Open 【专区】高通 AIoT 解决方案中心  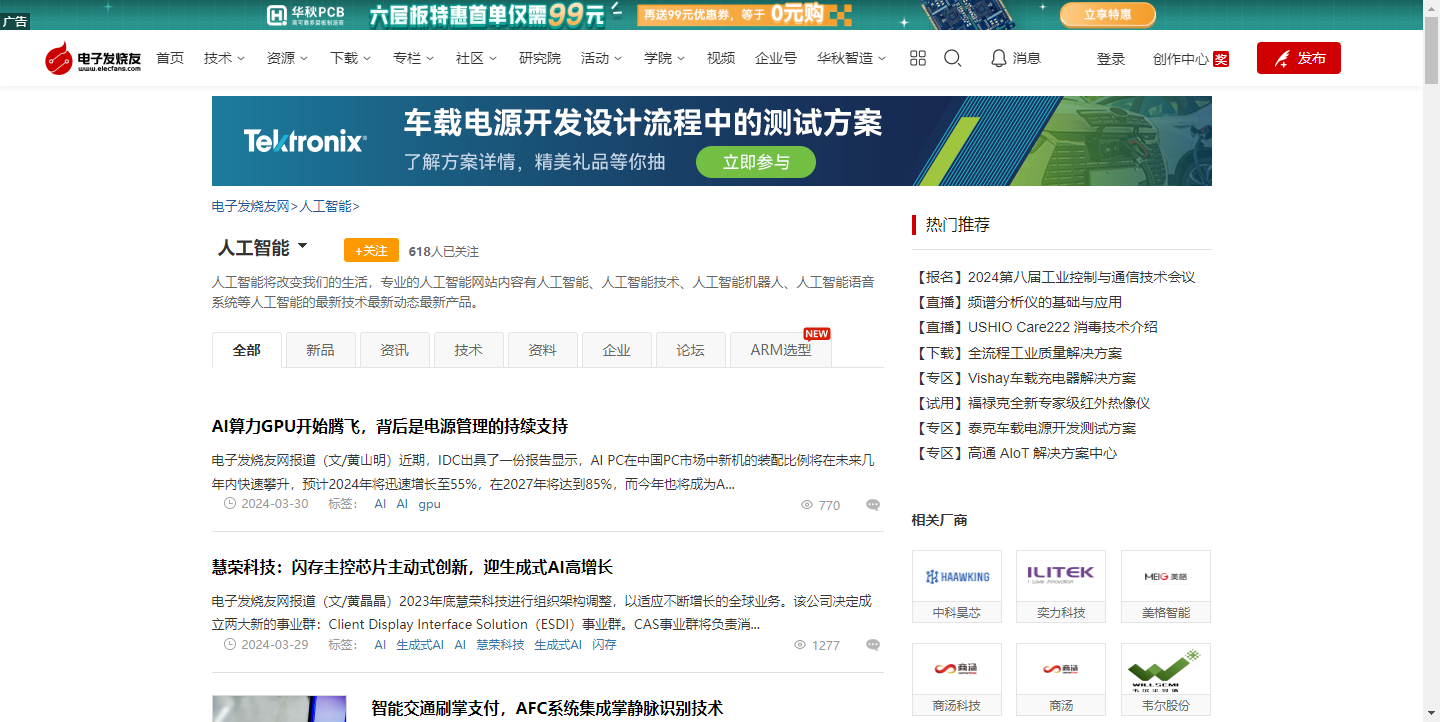1014,453
